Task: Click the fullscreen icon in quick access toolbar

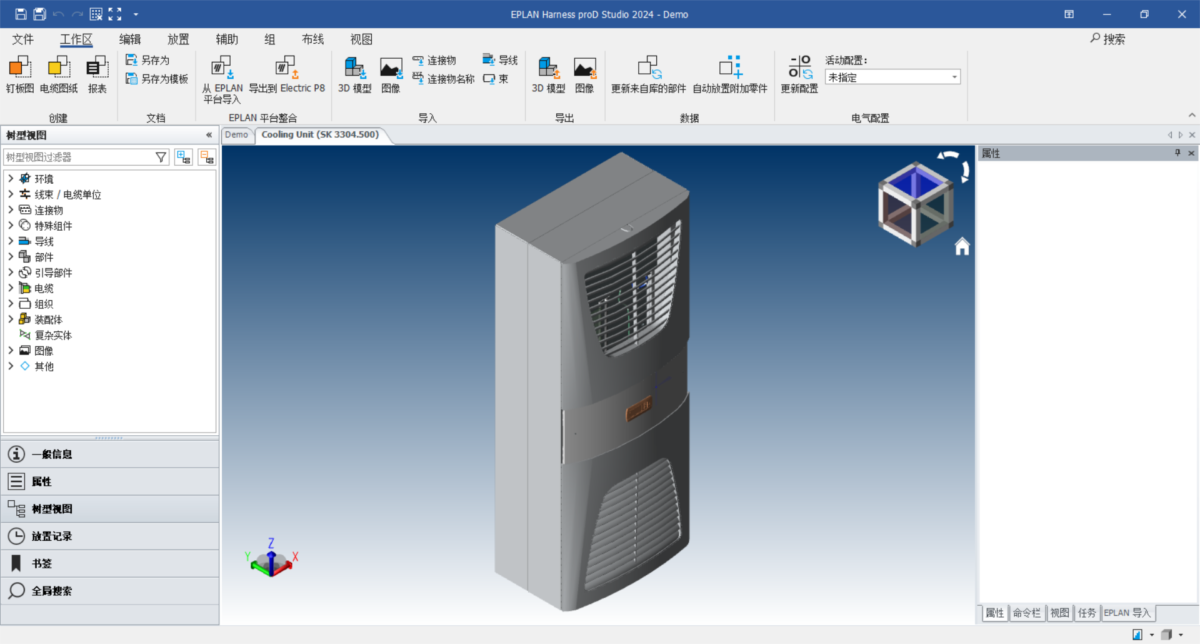Action: (x=115, y=14)
